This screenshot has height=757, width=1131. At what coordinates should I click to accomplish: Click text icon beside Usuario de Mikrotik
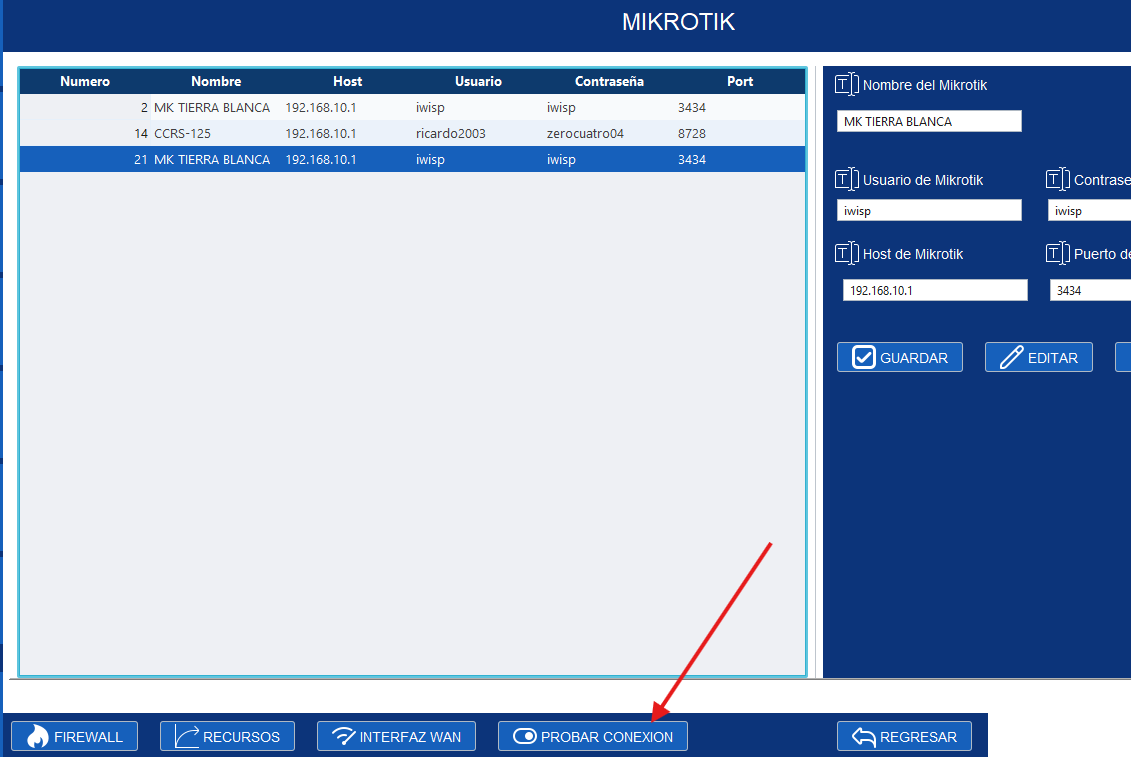click(846, 179)
